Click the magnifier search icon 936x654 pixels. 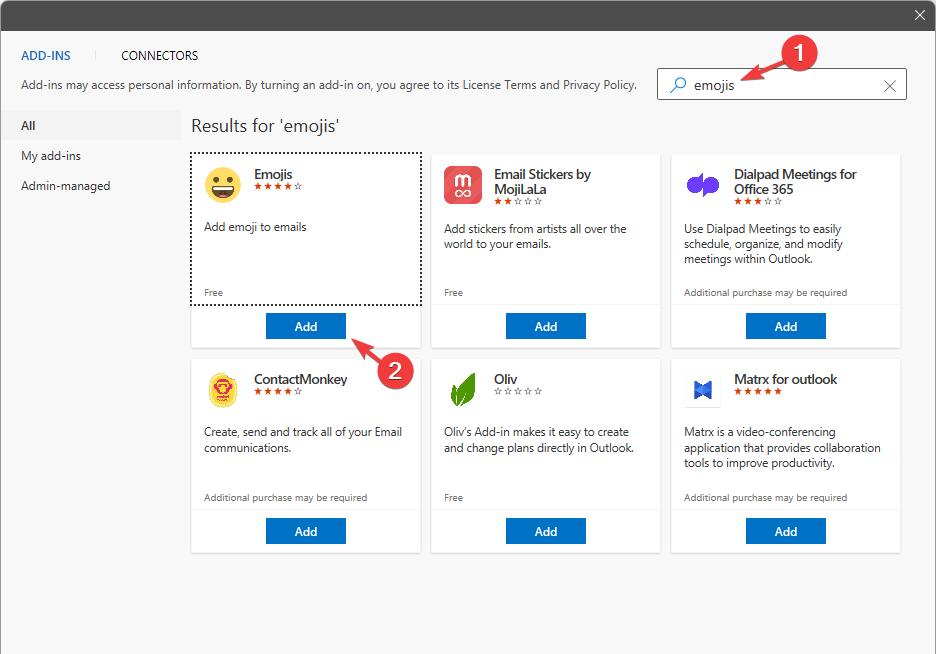678,85
